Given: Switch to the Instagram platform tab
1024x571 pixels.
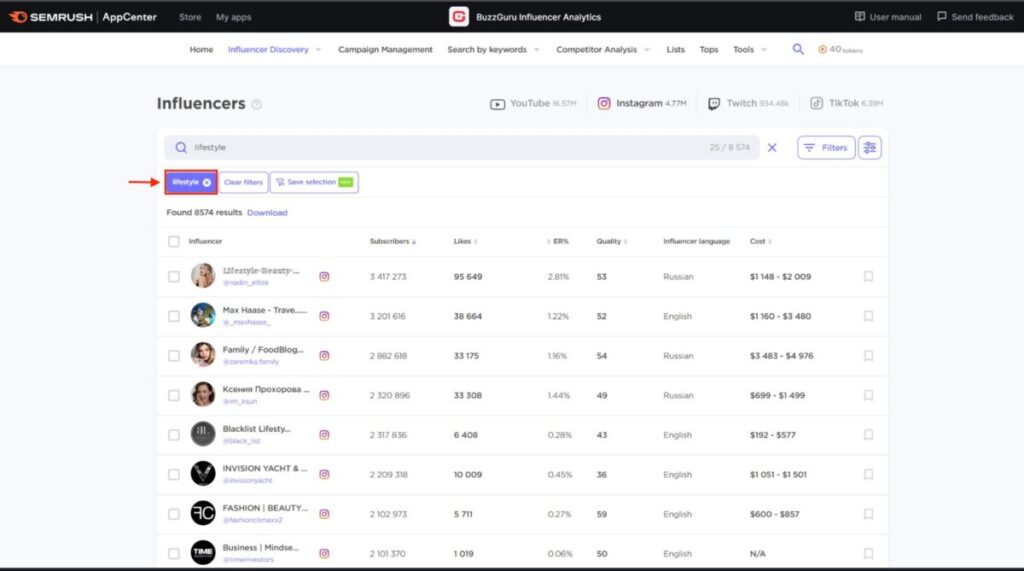Looking at the screenshot, I should [641, 103].
